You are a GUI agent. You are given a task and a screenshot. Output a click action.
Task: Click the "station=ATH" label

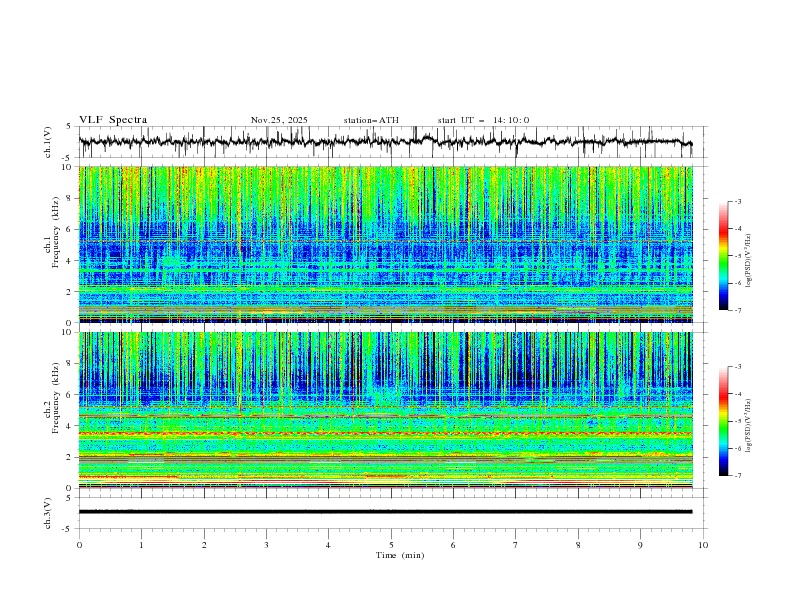tap(371, 120)
